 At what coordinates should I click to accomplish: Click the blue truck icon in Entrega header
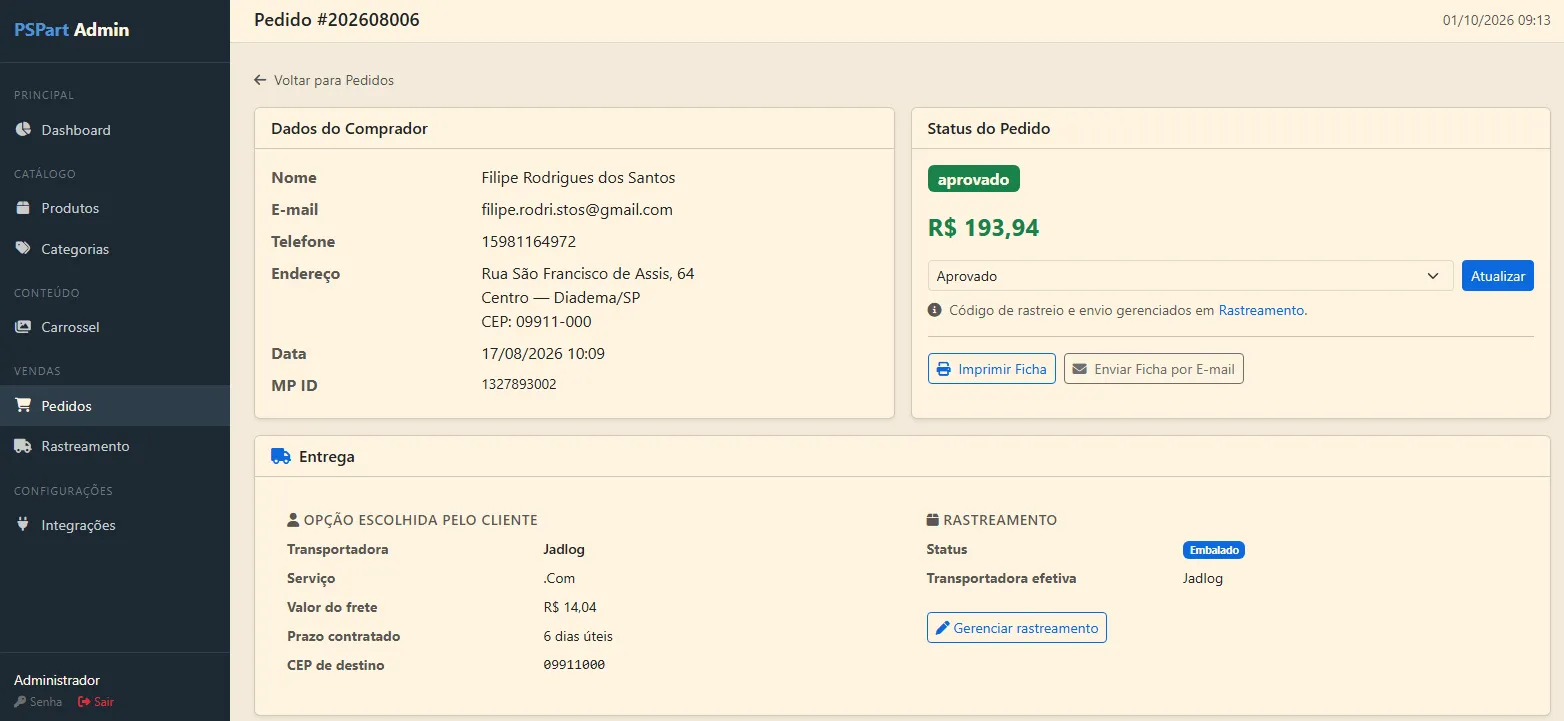point(281,456)
